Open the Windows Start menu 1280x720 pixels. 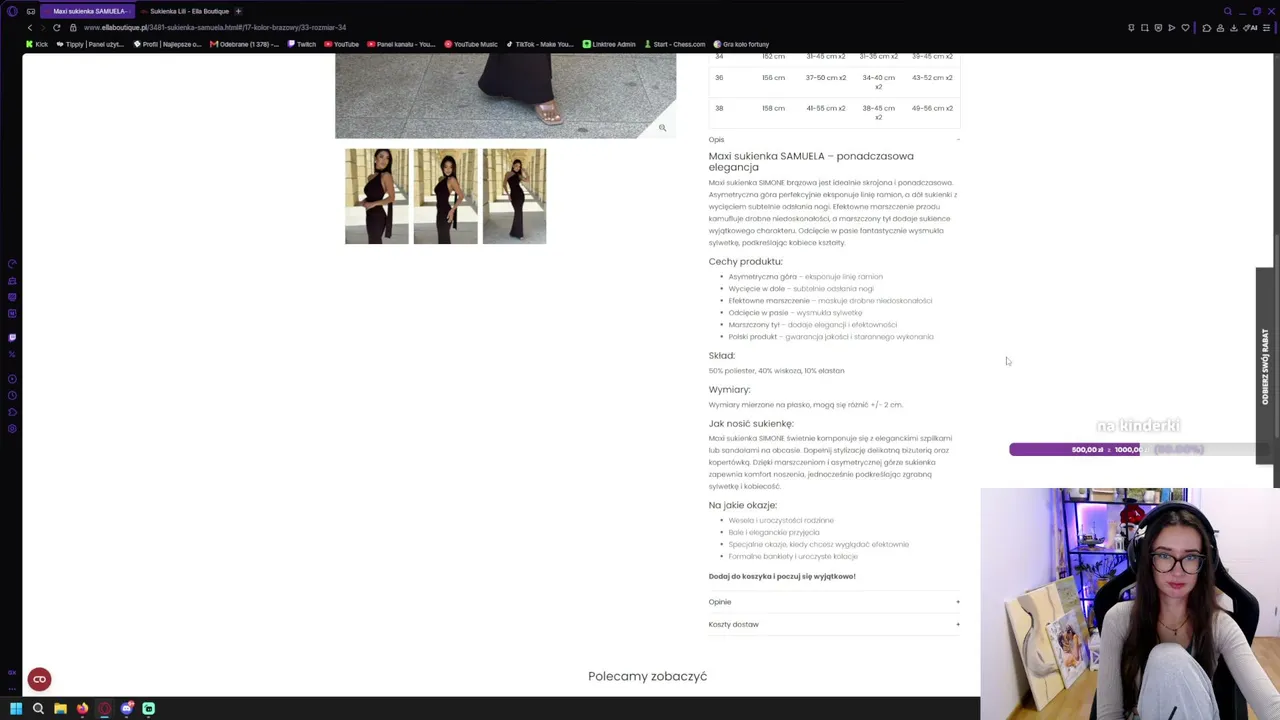(16, 709)
